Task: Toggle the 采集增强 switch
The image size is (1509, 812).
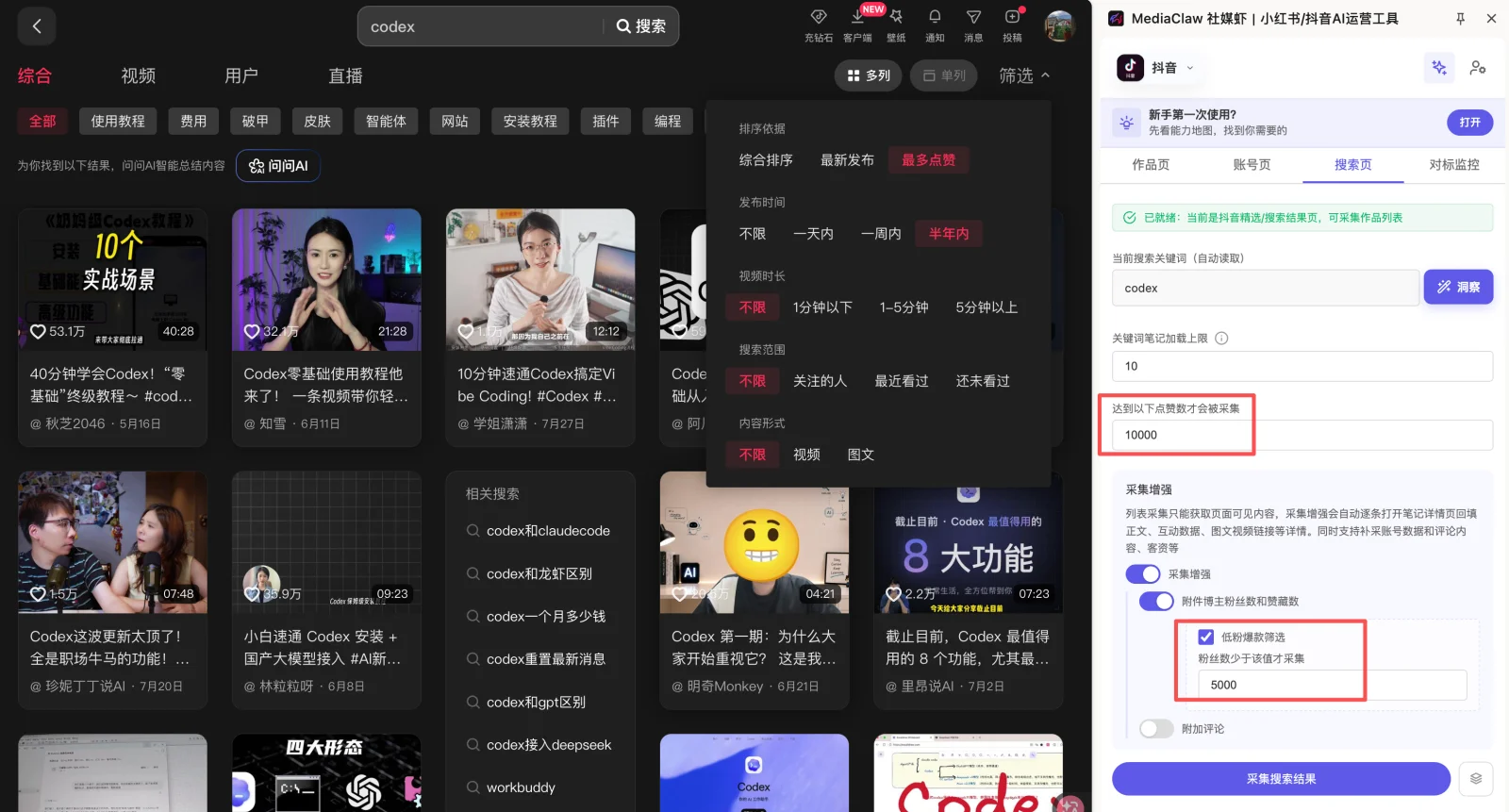Action: pyautogui.click(x=1142, y=574)
